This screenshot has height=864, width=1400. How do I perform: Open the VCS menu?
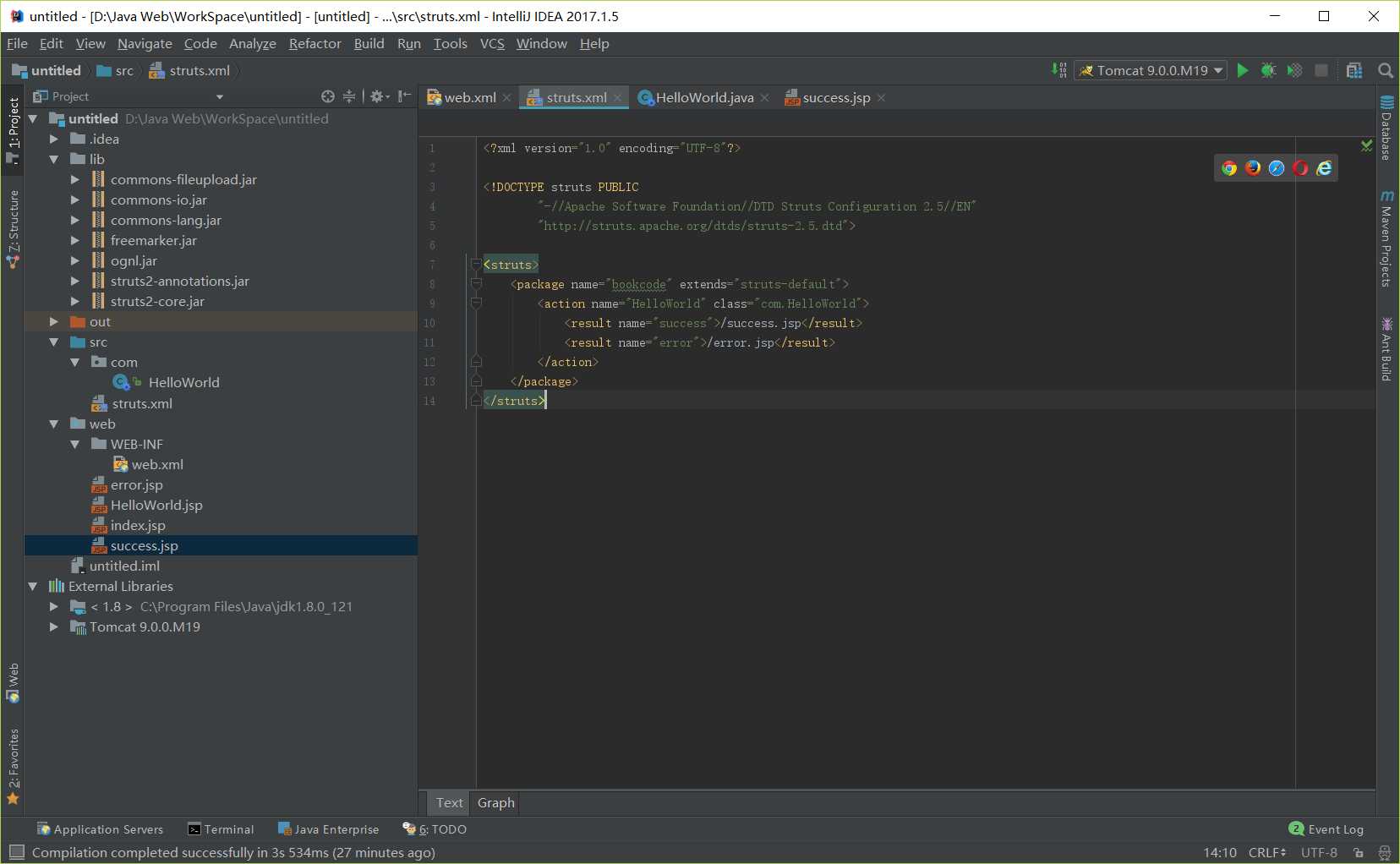492,43
